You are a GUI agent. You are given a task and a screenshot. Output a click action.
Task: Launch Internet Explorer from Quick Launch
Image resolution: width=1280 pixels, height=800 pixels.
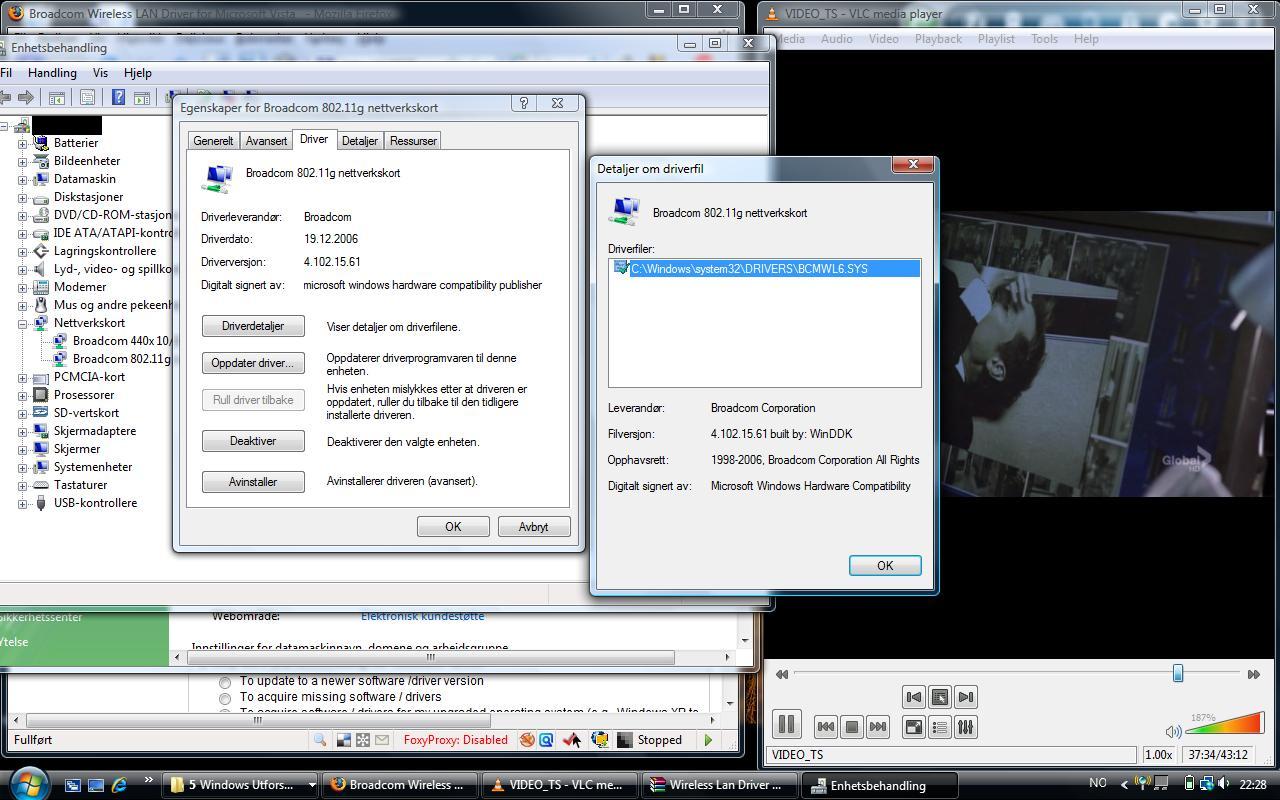click(x=120, y=785)
